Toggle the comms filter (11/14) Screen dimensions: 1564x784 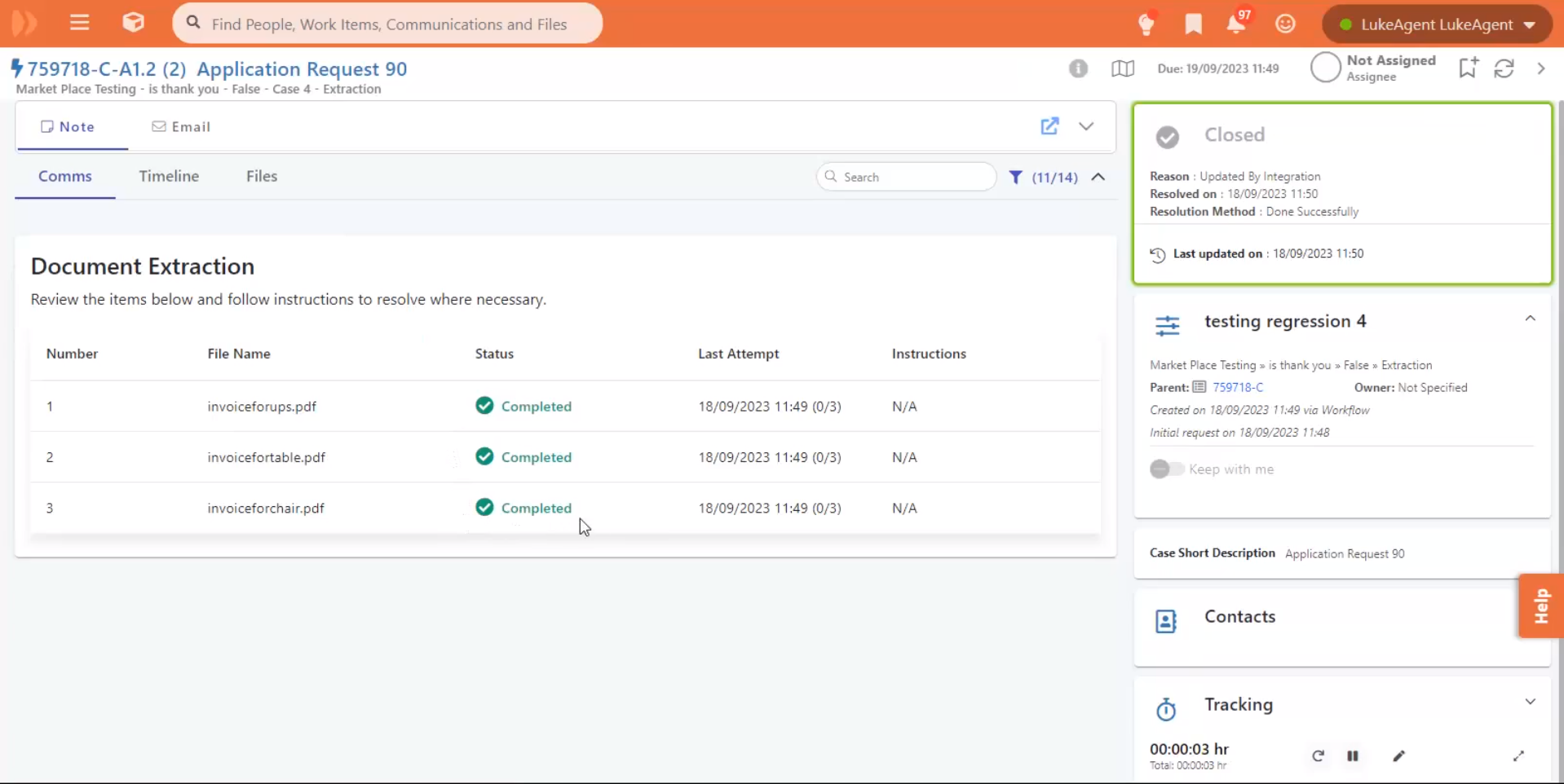point(1044,177)
